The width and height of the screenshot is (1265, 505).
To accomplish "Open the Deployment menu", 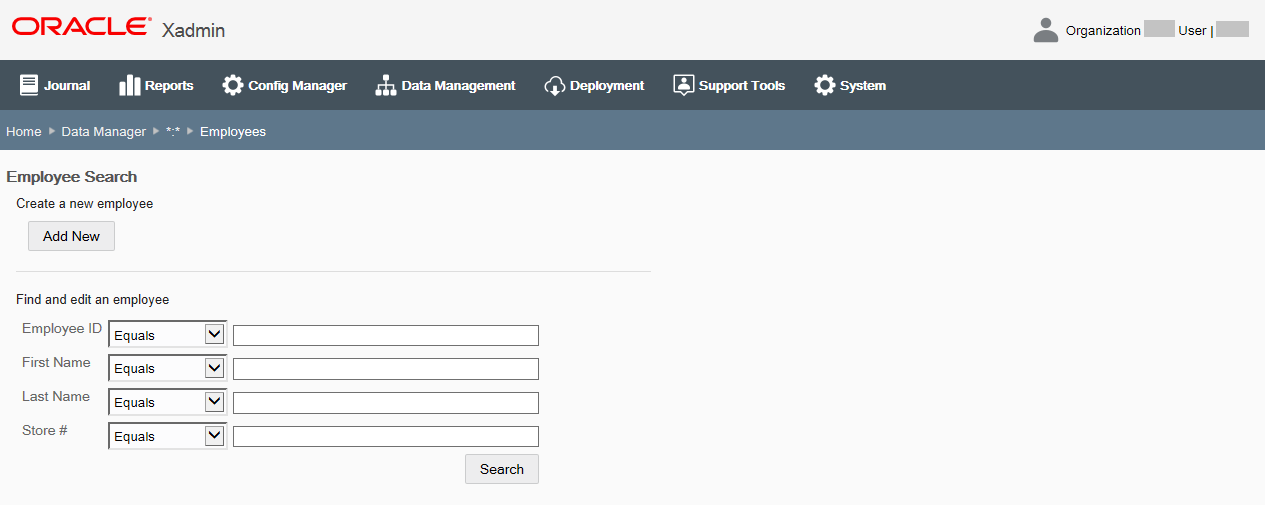I will [594, 85].
